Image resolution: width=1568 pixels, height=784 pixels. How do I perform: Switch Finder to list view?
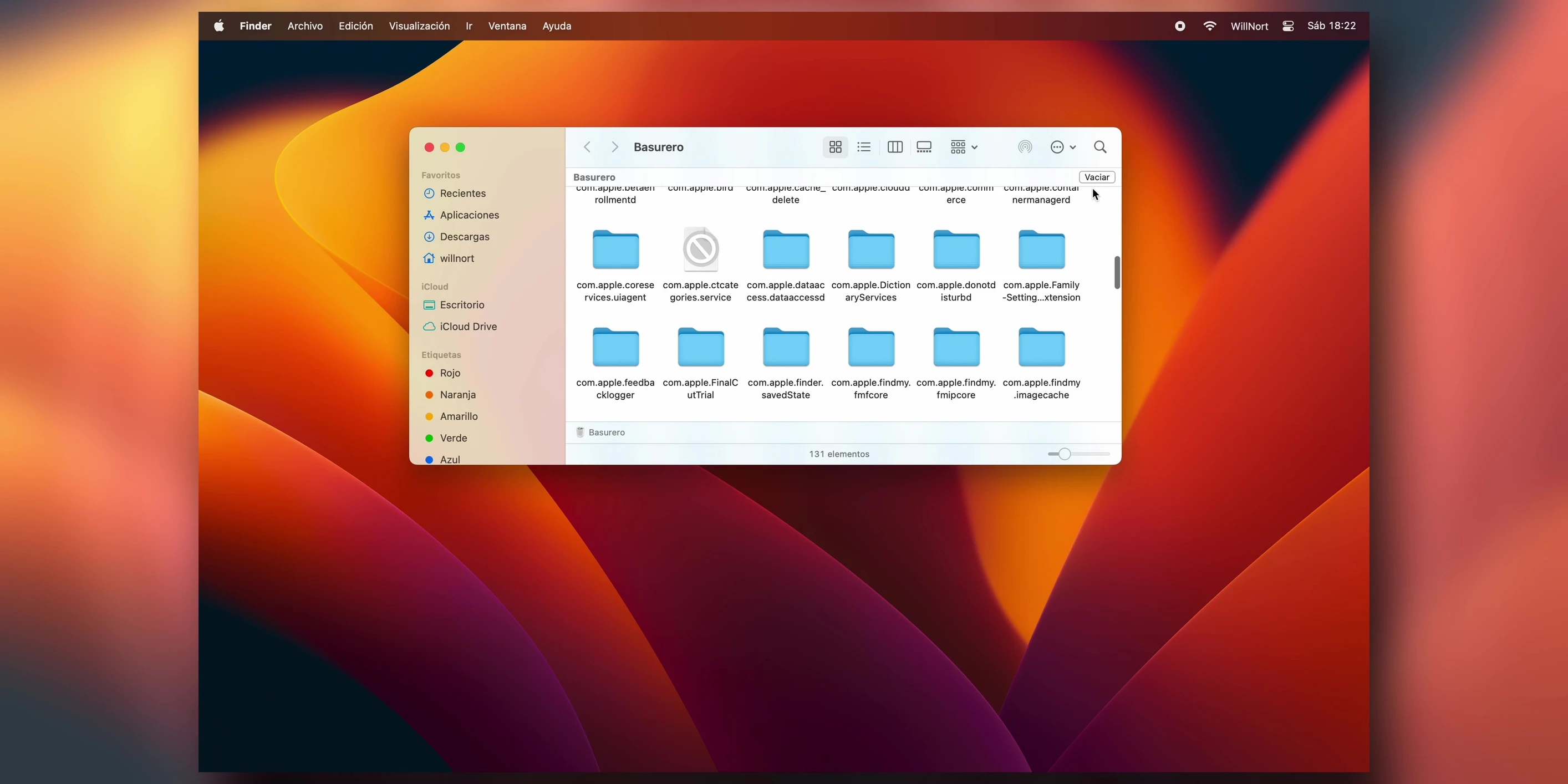pos(864,147)
